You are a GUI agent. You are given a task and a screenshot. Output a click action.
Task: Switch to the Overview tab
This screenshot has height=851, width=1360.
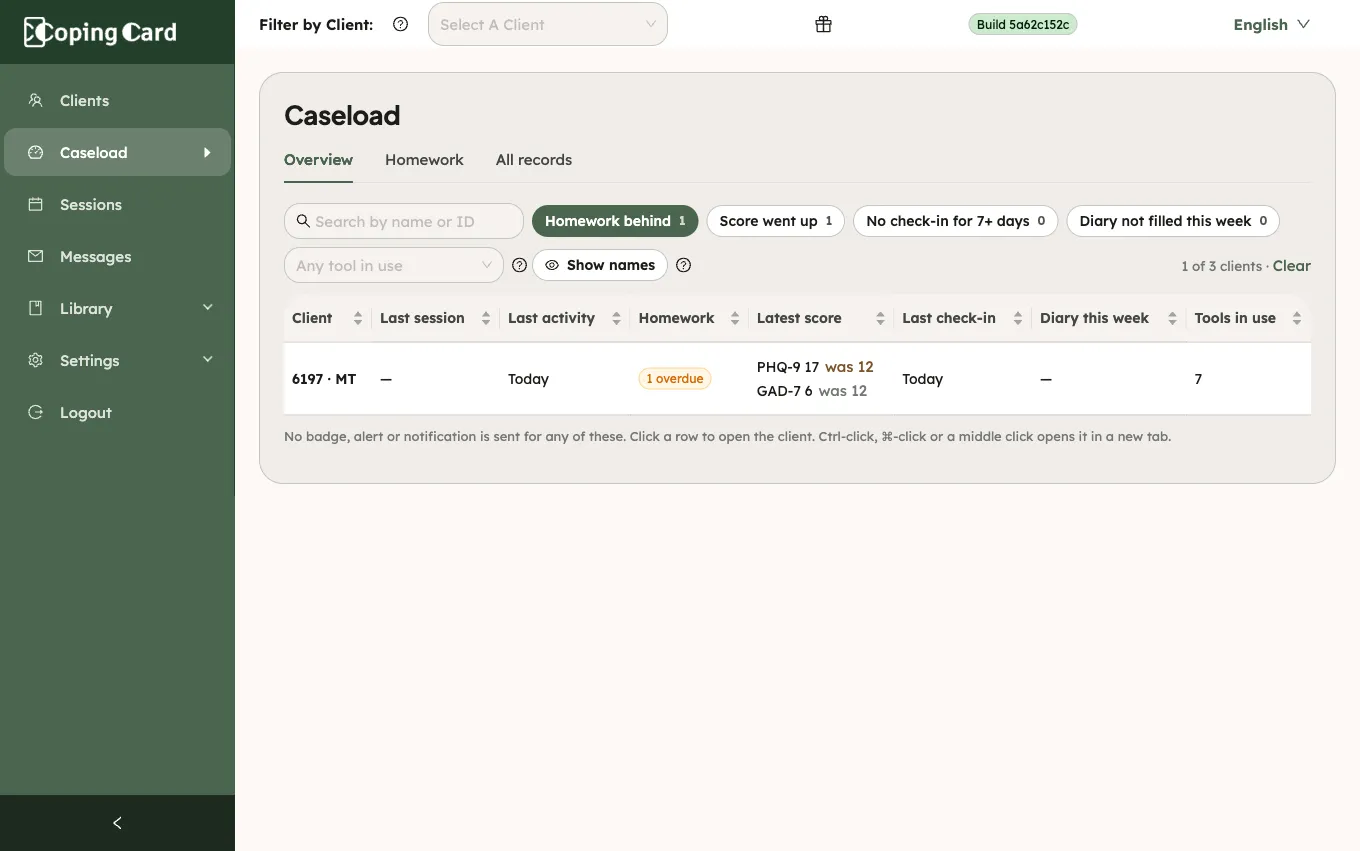[x=318, y=160]
